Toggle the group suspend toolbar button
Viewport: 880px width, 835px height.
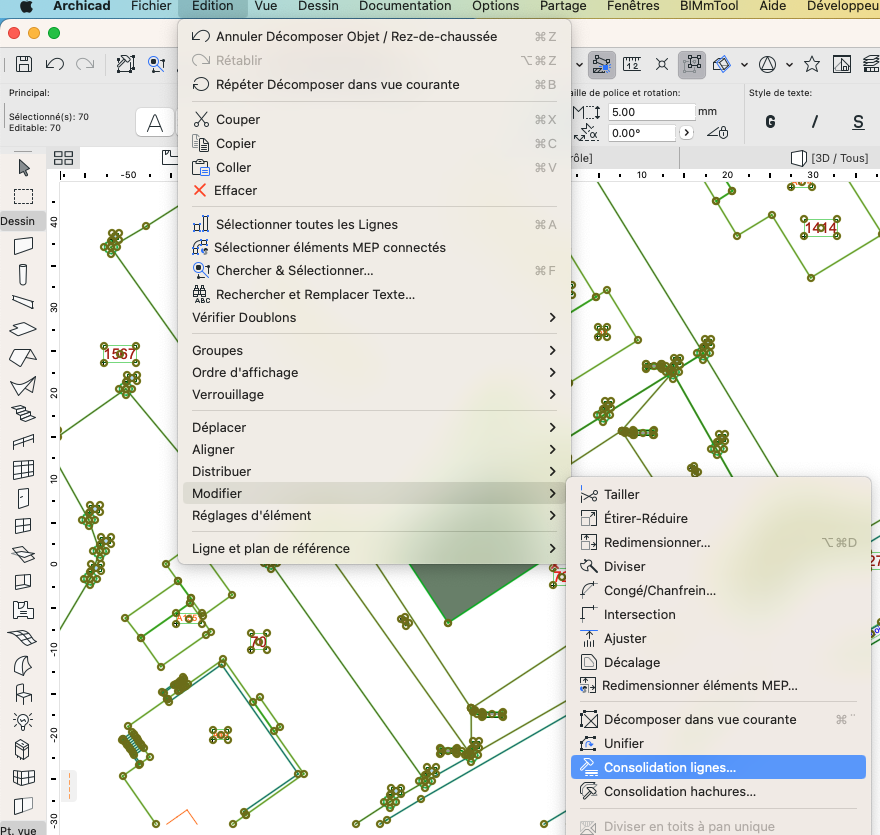pos(691,64)
